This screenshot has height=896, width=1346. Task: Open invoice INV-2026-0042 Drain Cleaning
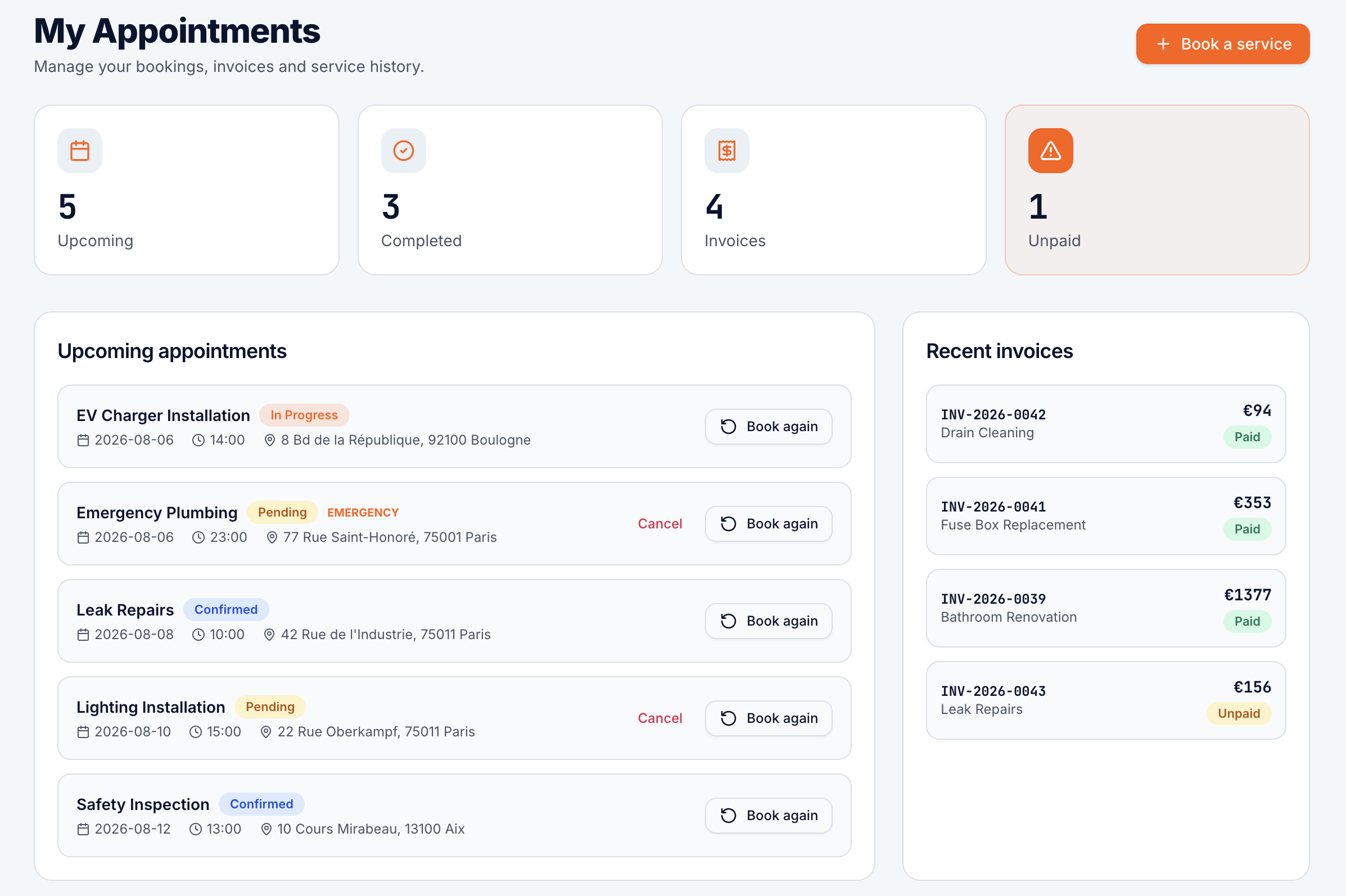click(x=1105, y=423)
